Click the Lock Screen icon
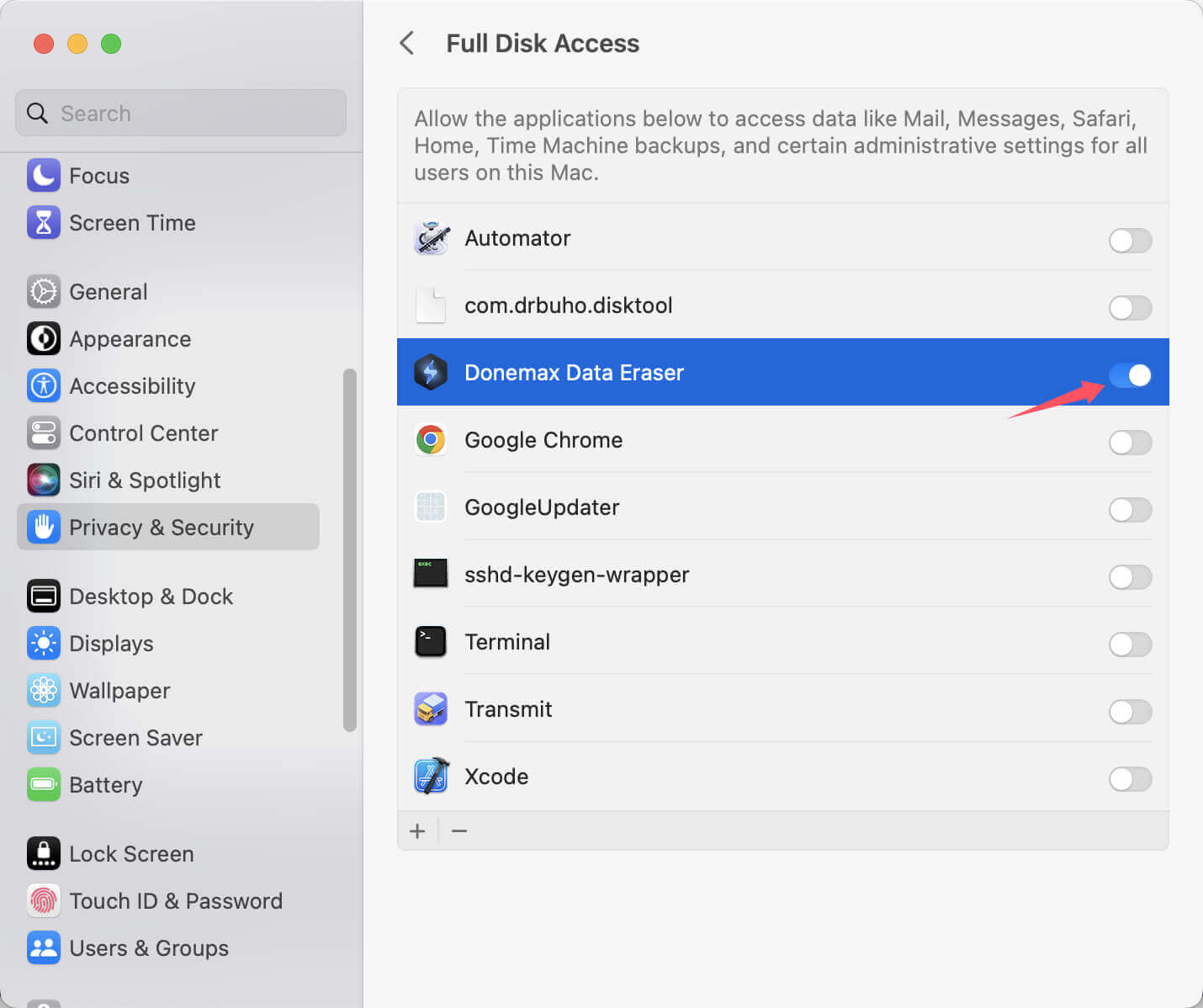 tap(43, 853)
